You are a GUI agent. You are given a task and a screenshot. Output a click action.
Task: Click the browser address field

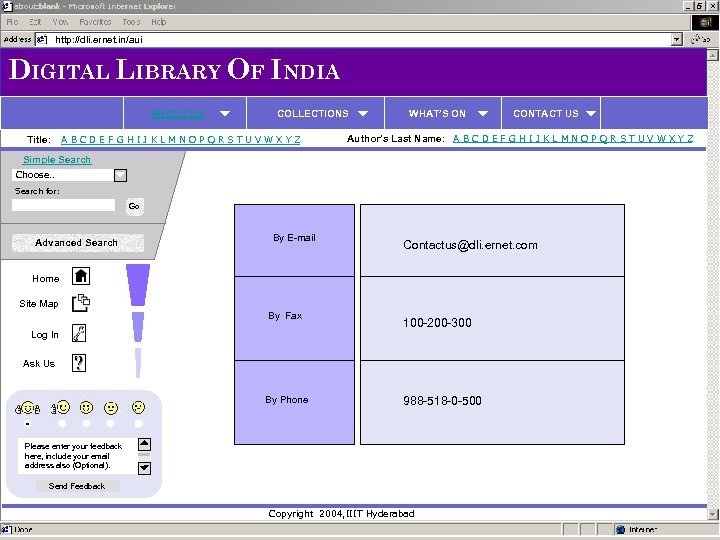pyautogui.click(x=360, y=39)
